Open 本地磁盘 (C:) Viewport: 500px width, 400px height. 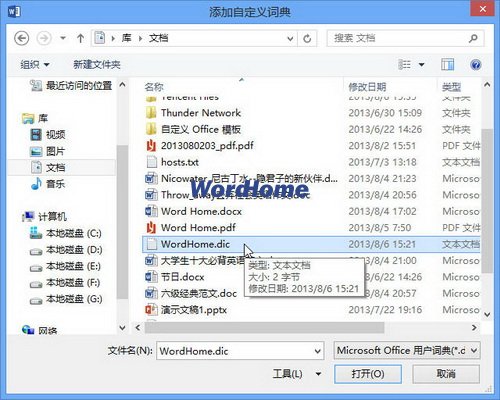click(66, 233)
